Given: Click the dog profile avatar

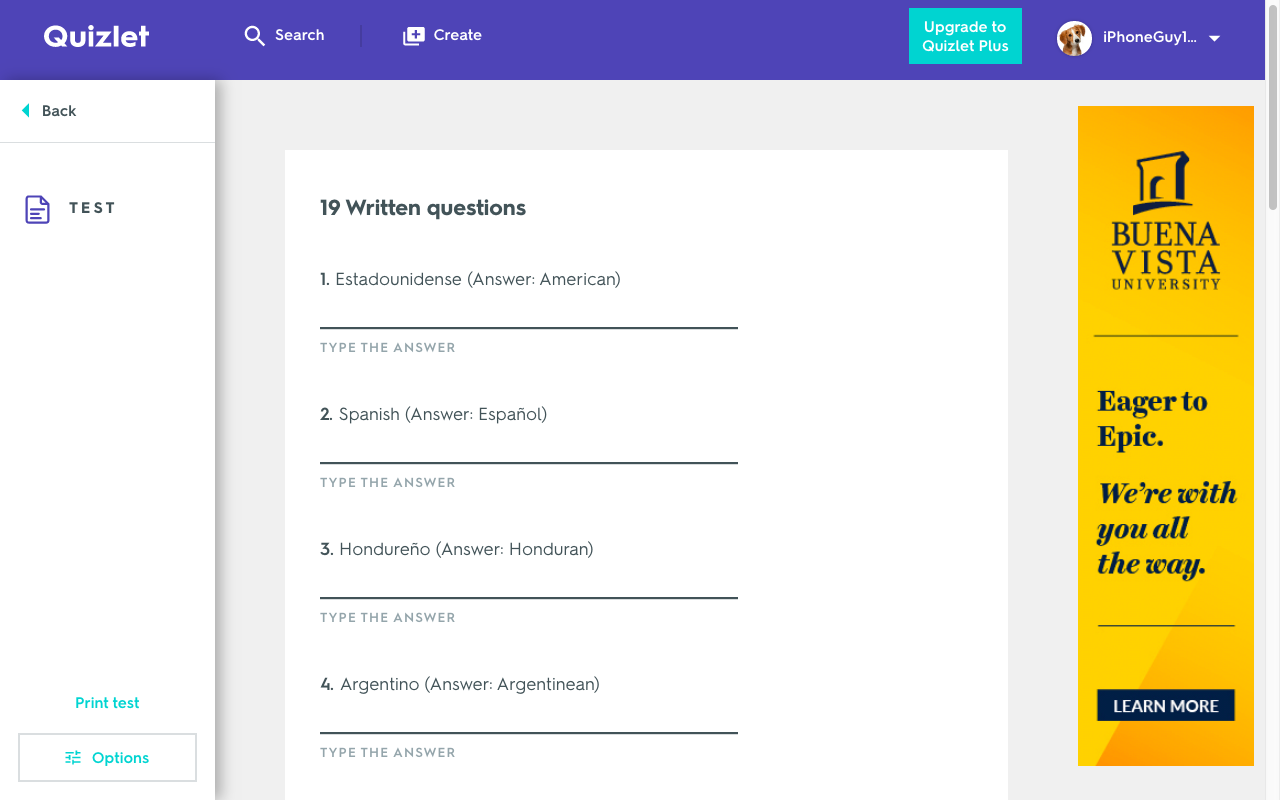Looking at the screenshot, I should point(1074,38).
